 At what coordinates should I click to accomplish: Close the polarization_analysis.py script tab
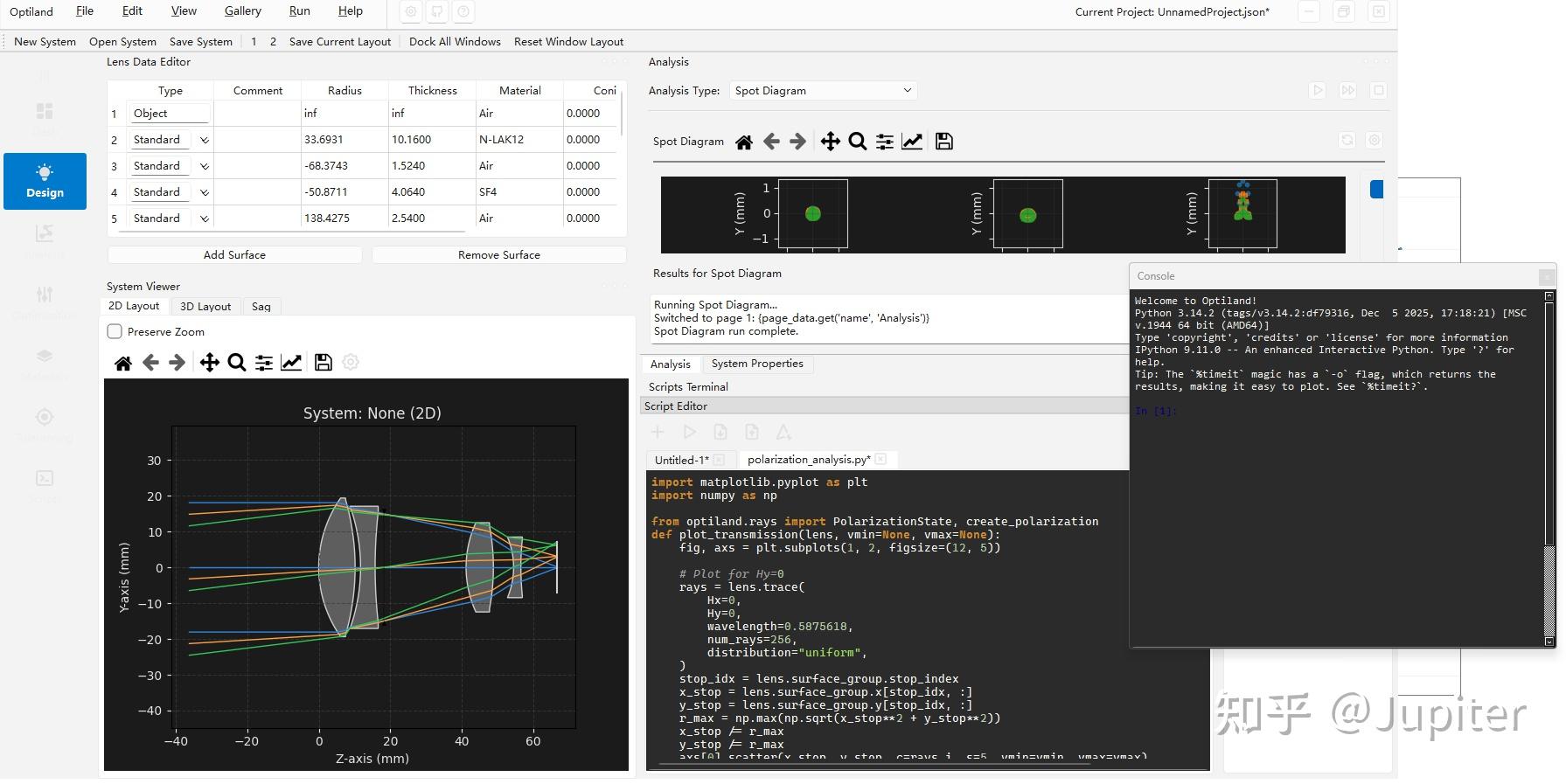[x=880, y=459]
